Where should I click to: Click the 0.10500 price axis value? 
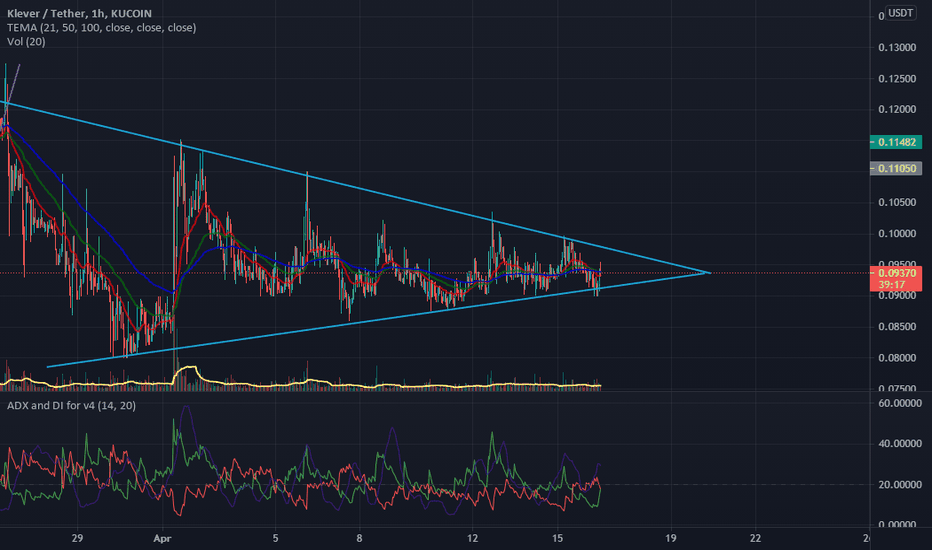pos(897,203)
